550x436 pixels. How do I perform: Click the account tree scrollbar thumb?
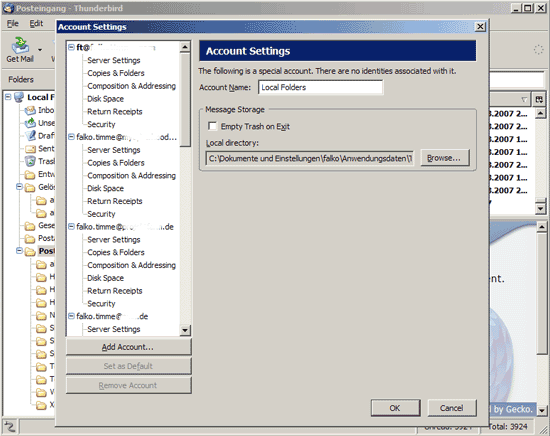coord(185,100)
